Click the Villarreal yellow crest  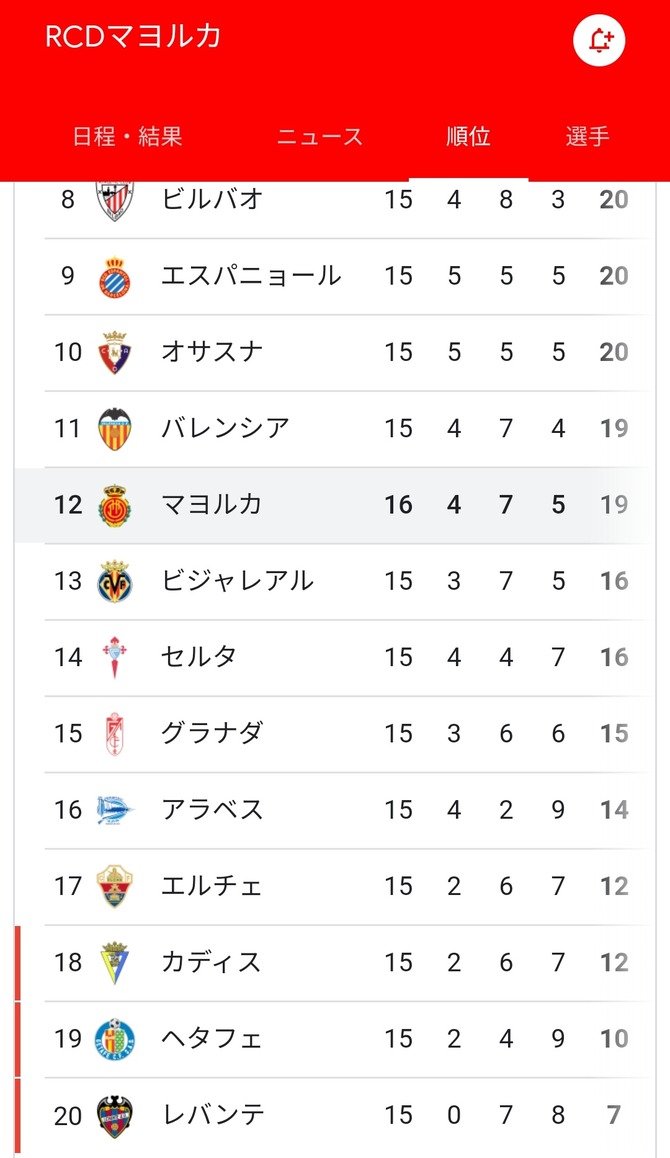114,581
